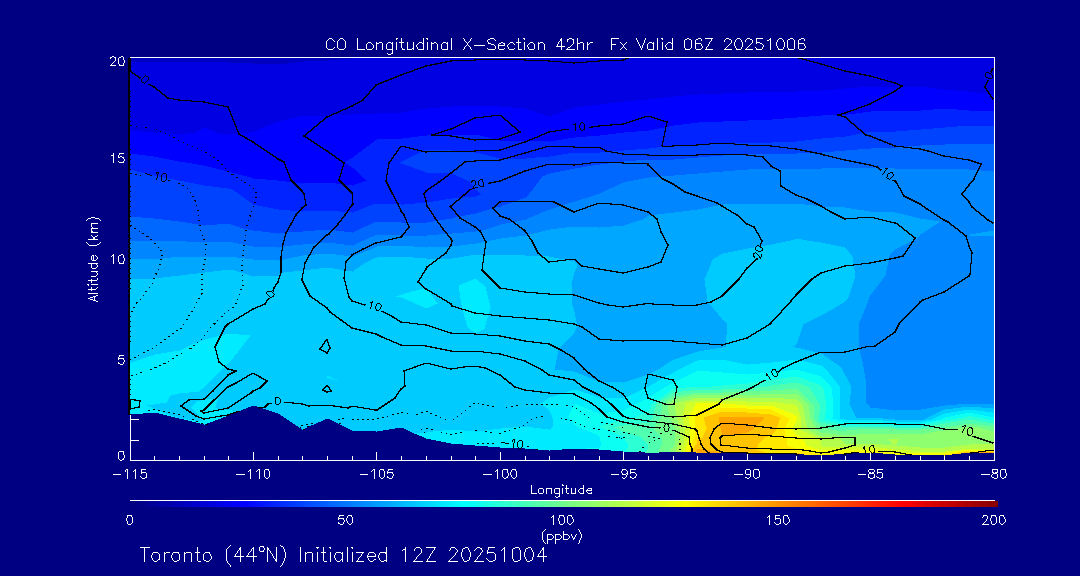The width and height of the screenshot is (1080, 576).
Task: Select longitude tick label "-95"
Action: [x=623, y=475]
